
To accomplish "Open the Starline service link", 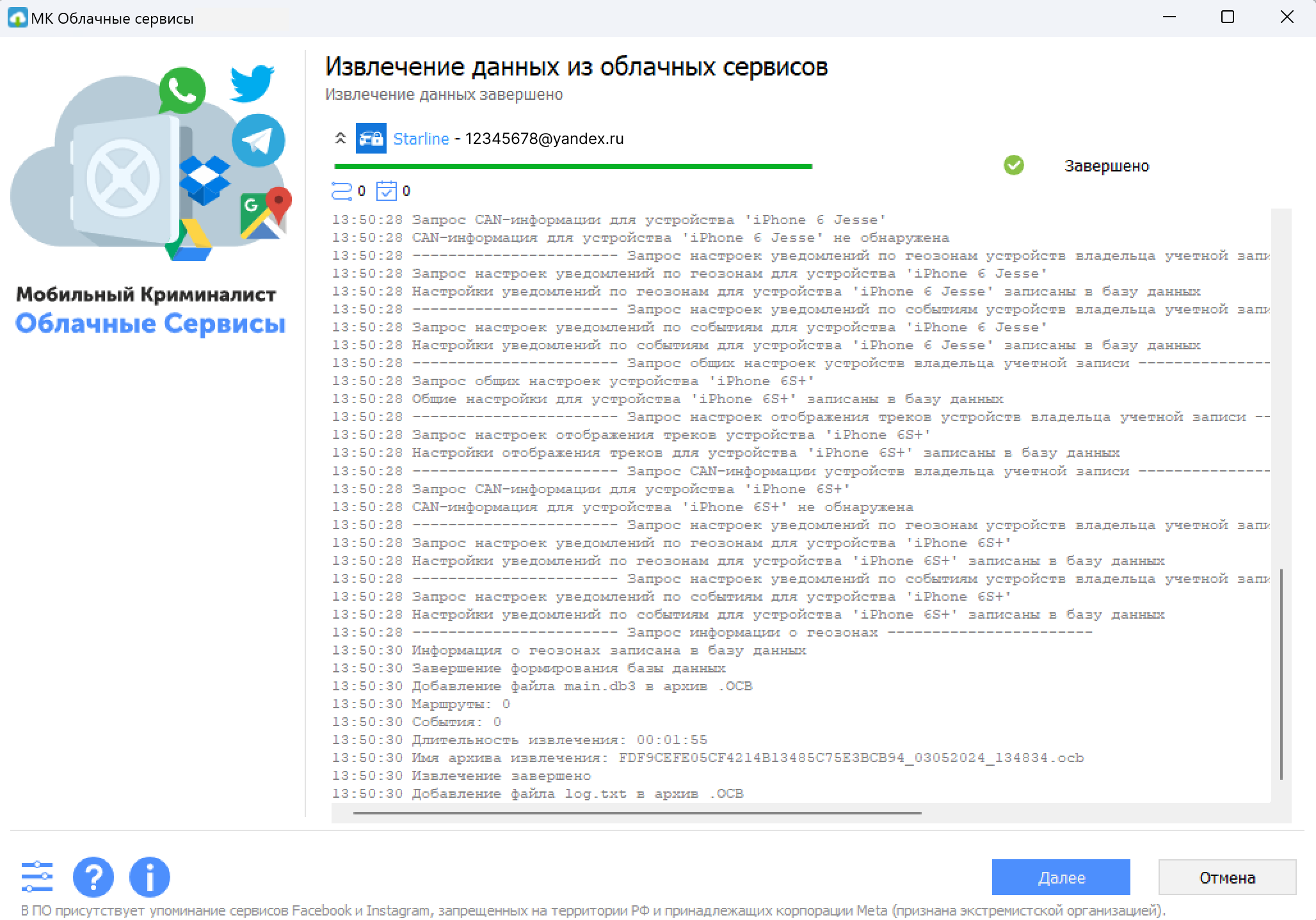I will (x=421, y=139).
